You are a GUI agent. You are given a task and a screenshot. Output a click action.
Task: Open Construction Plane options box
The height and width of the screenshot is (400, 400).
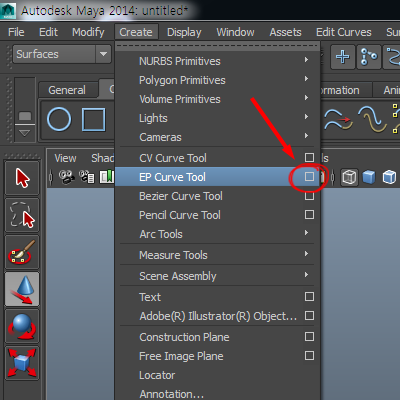coord(309,337)
